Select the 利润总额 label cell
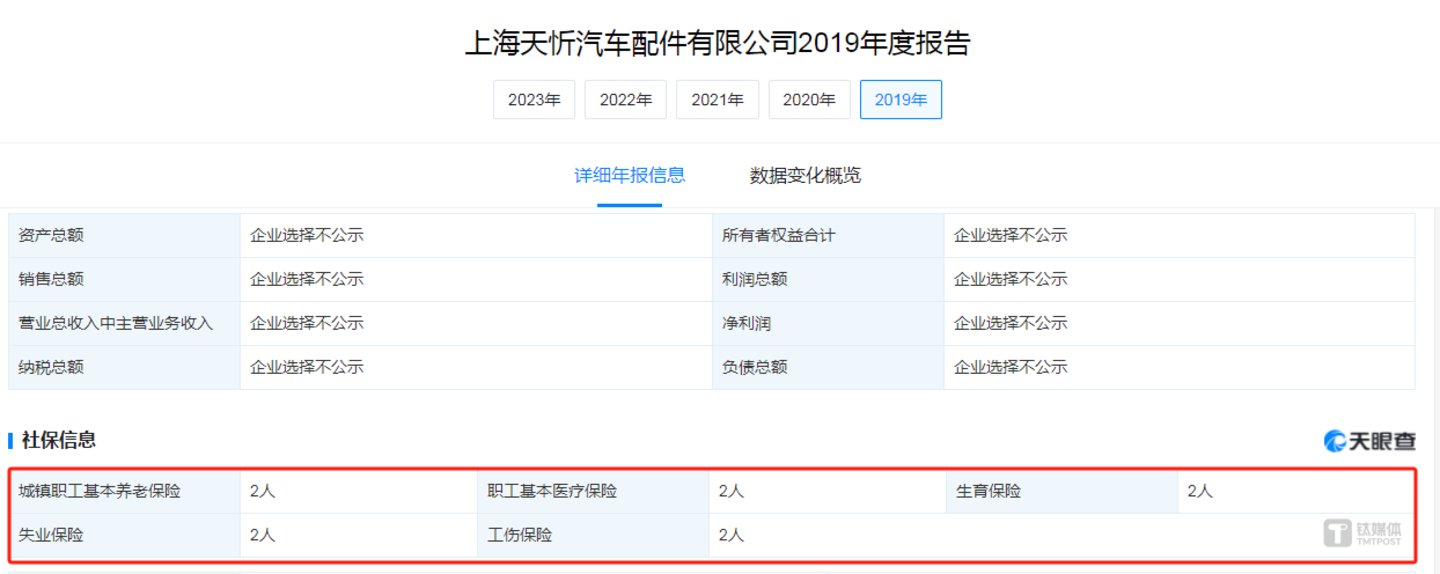The image size is (1440, 574). (755, 280)
